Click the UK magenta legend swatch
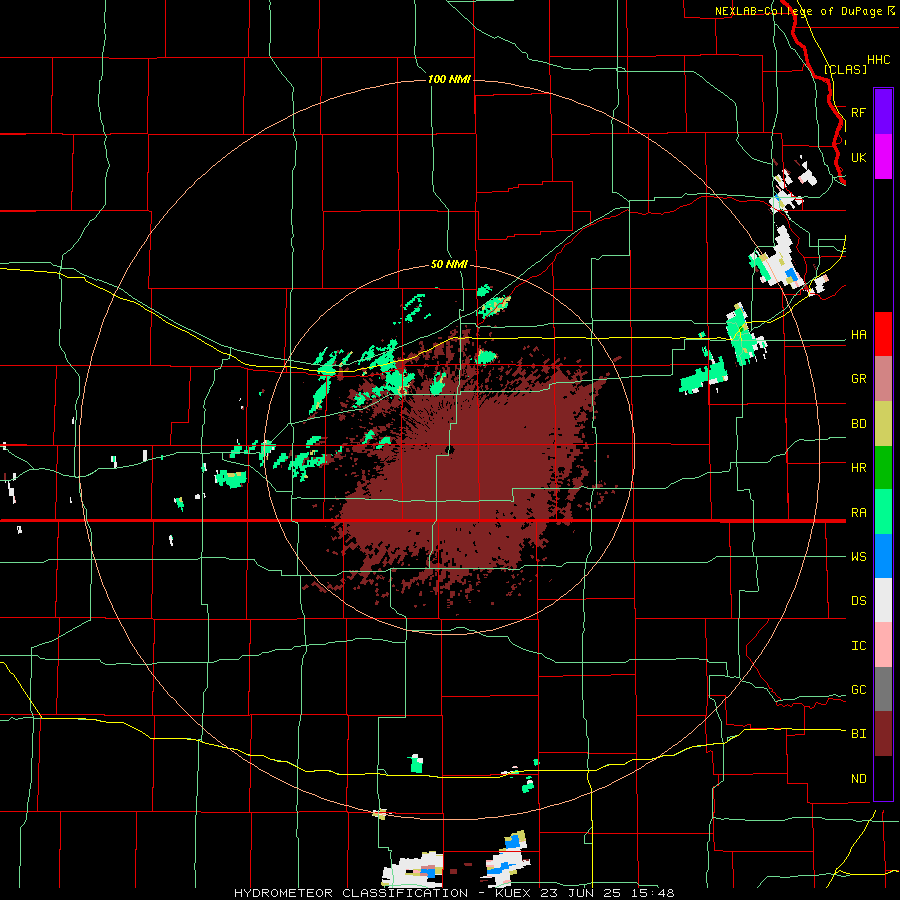Image resolution: width=900 pixels, height=900 pixels. 883,157
